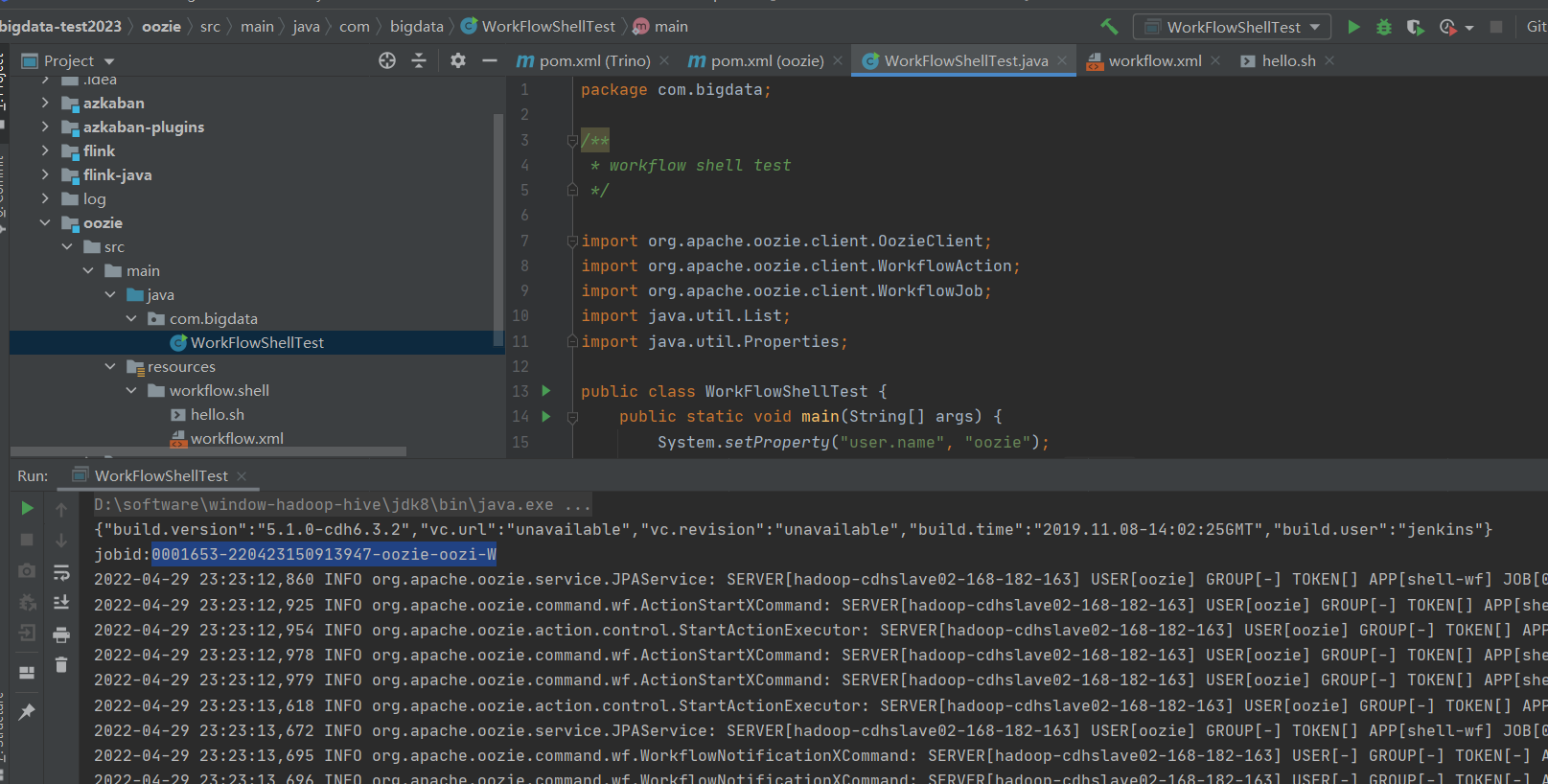Screen dimensions: 1548x784
Task: Expand the log folder
Action: [x=45, y=198]
